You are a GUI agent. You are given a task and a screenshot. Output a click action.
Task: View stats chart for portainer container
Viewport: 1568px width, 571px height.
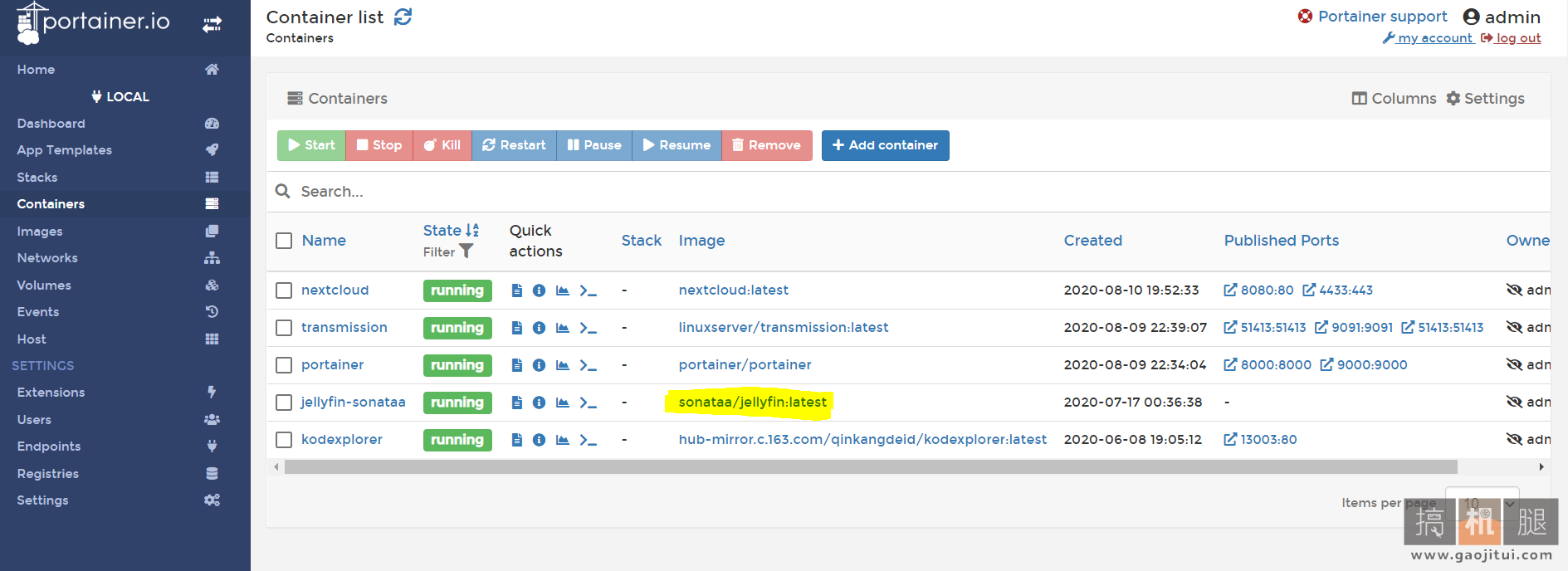point(563,365)
